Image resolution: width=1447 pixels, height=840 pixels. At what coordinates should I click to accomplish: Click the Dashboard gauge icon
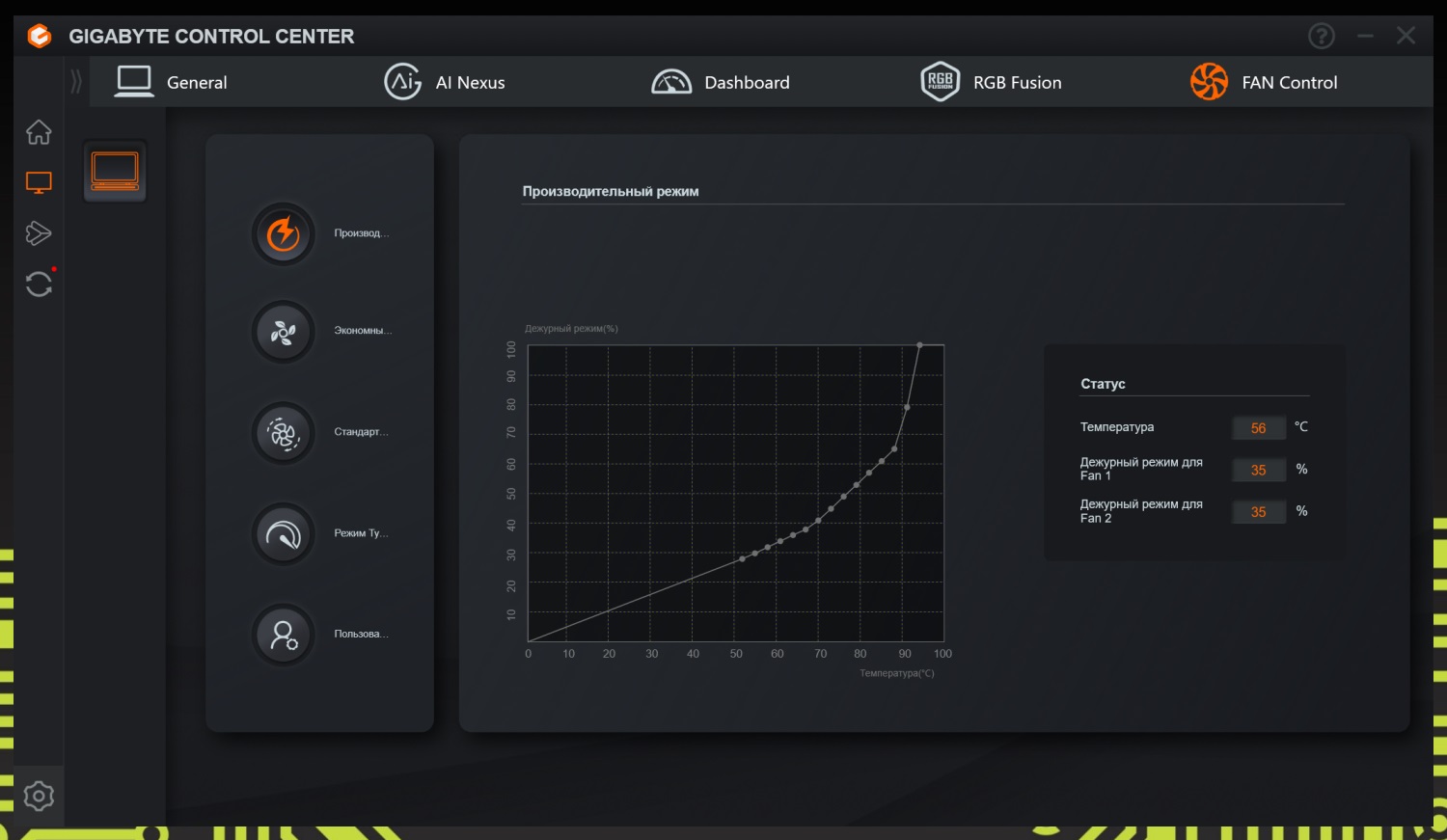(x=671, y=82)
